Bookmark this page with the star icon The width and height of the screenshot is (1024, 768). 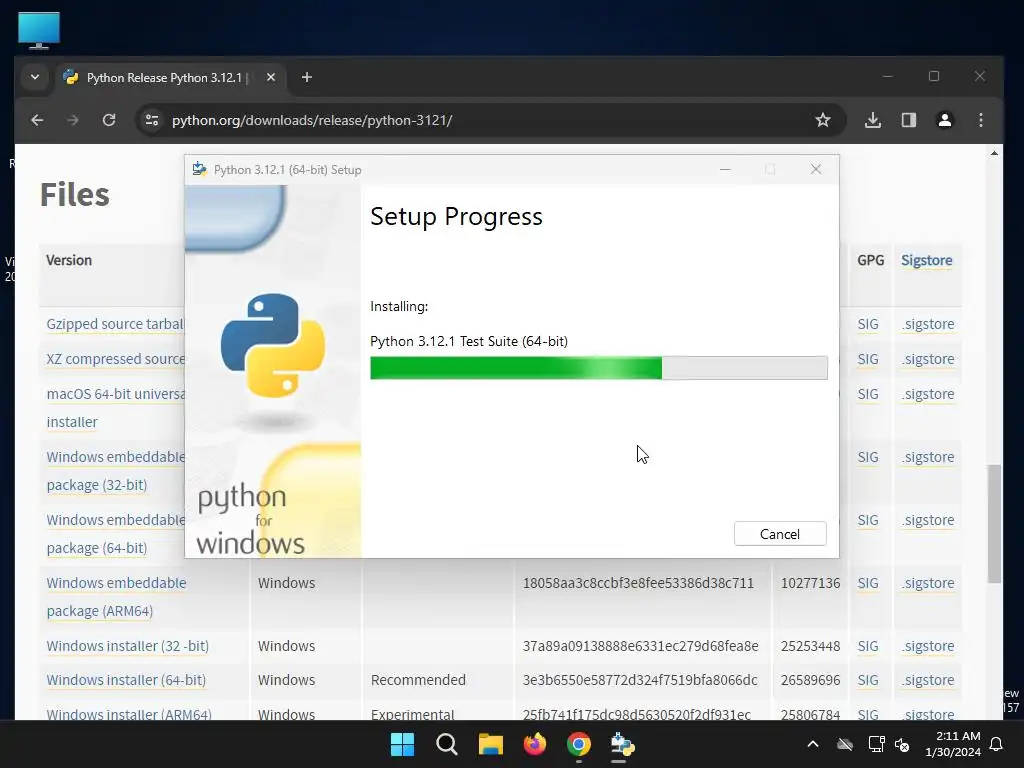pos(823,120)
